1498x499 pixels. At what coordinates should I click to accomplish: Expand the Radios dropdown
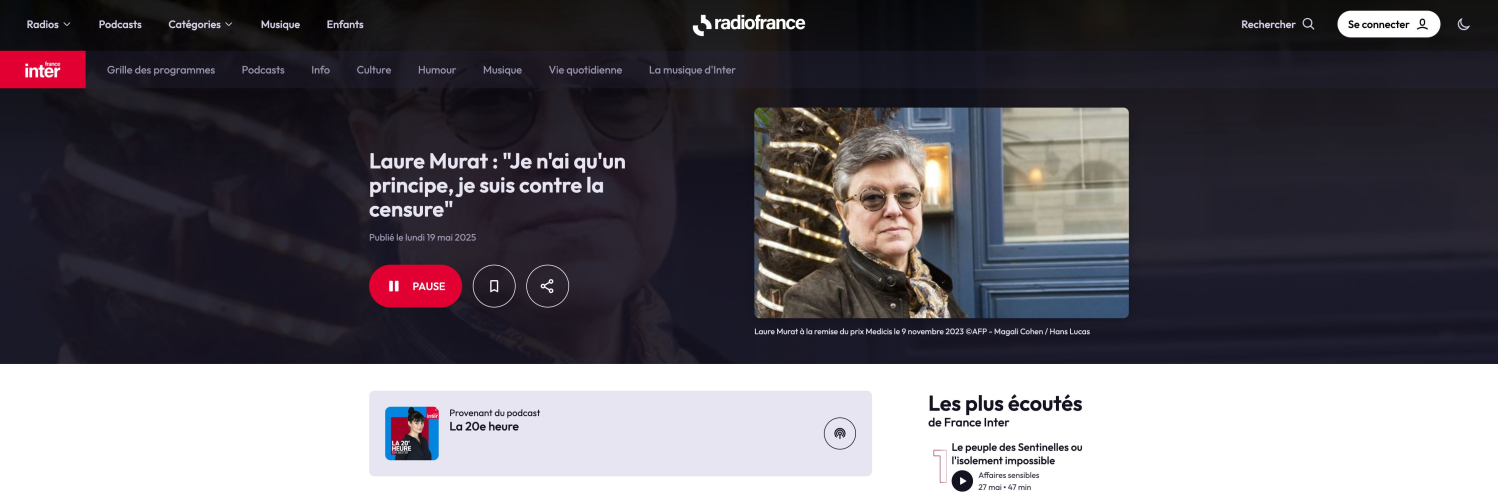click(49, 24)
